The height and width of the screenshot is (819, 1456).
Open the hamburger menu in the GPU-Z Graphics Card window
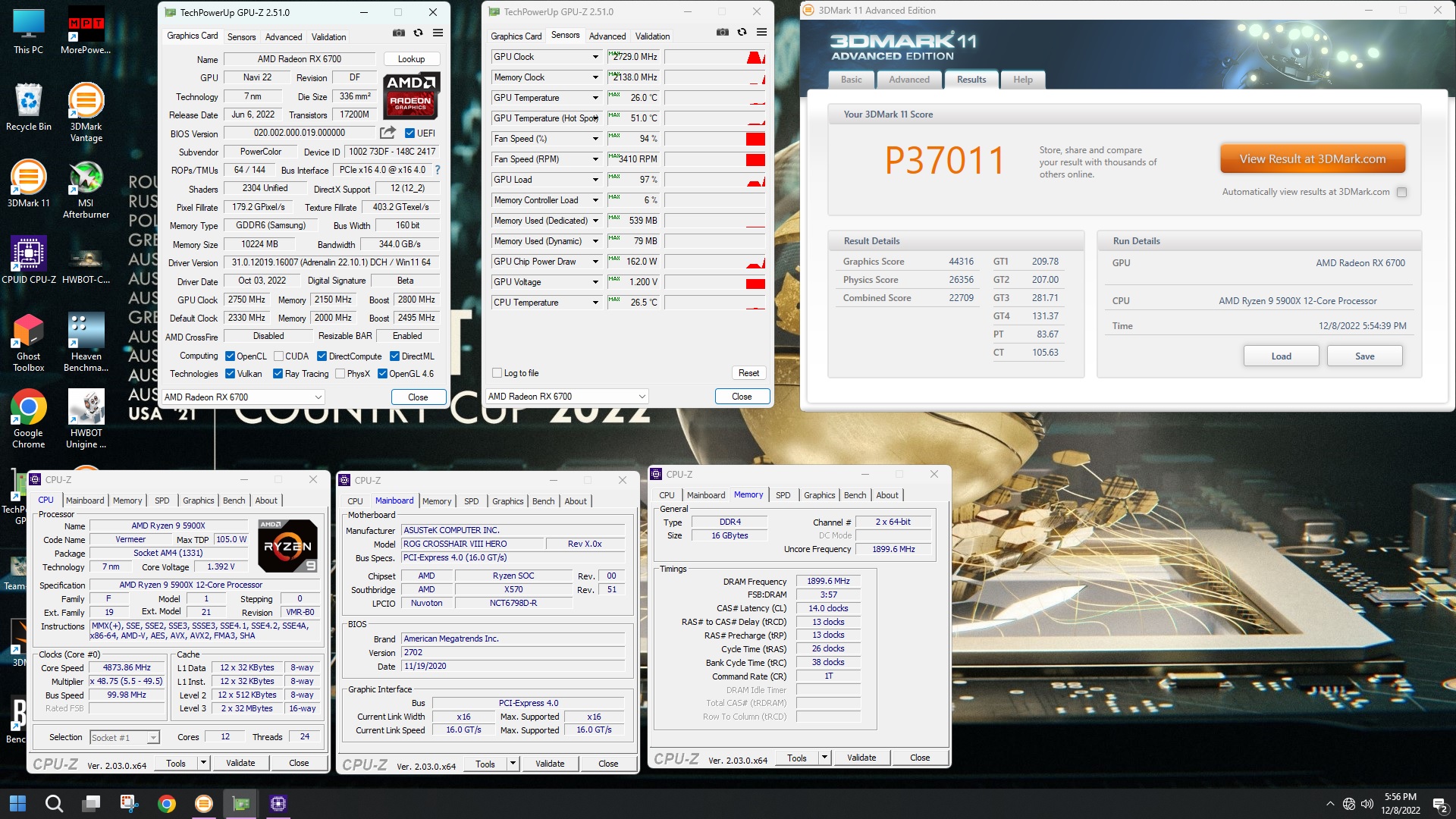coord(438,33)
